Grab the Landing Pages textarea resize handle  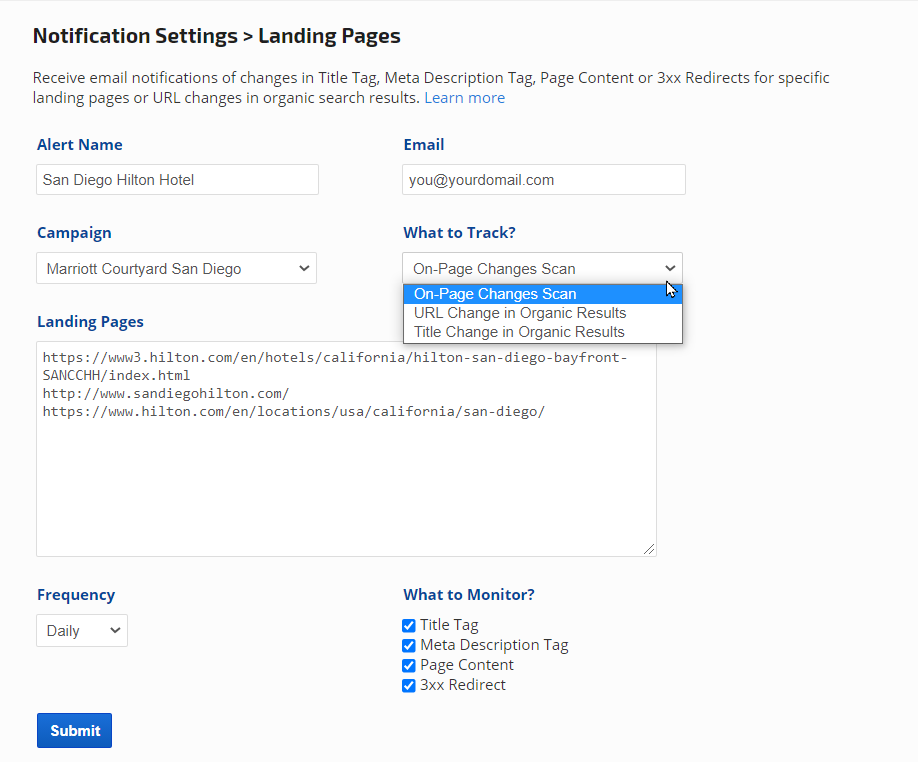point(649,549)
